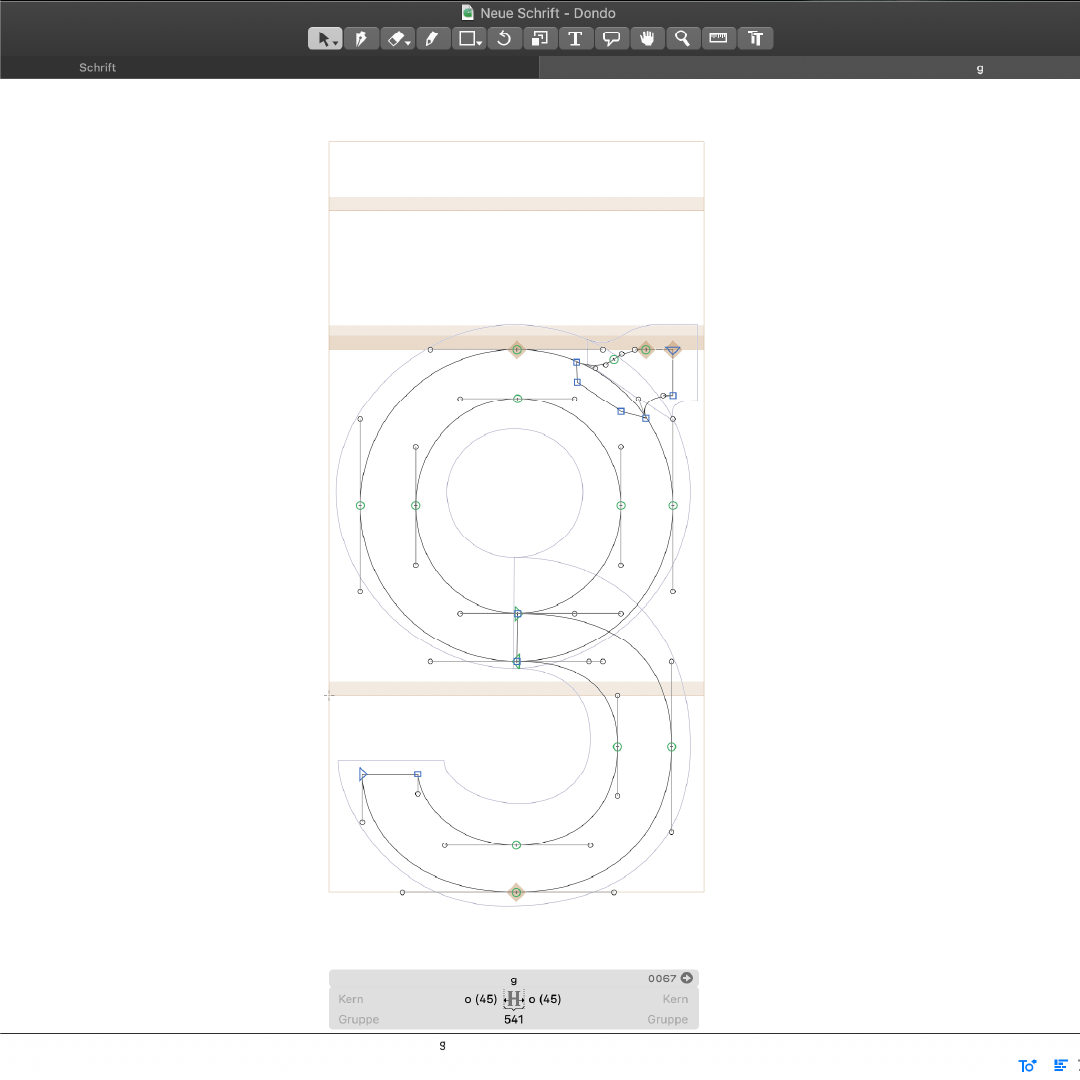Click the glyph width value 541

514,1019
